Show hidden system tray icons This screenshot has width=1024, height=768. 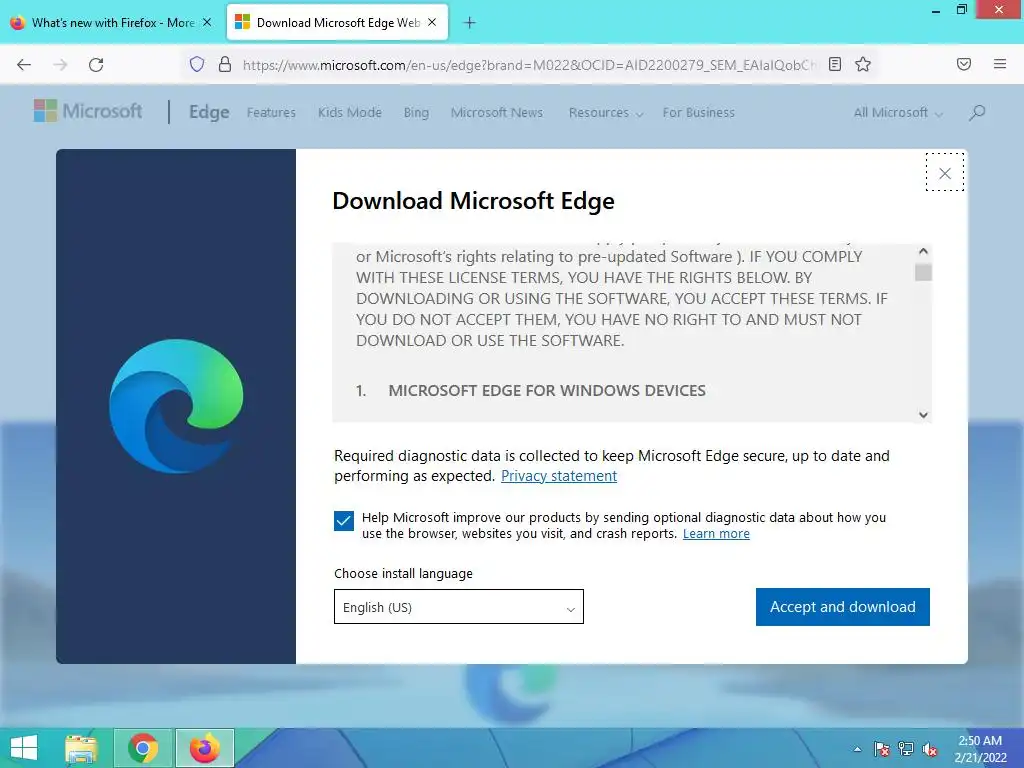857,749
